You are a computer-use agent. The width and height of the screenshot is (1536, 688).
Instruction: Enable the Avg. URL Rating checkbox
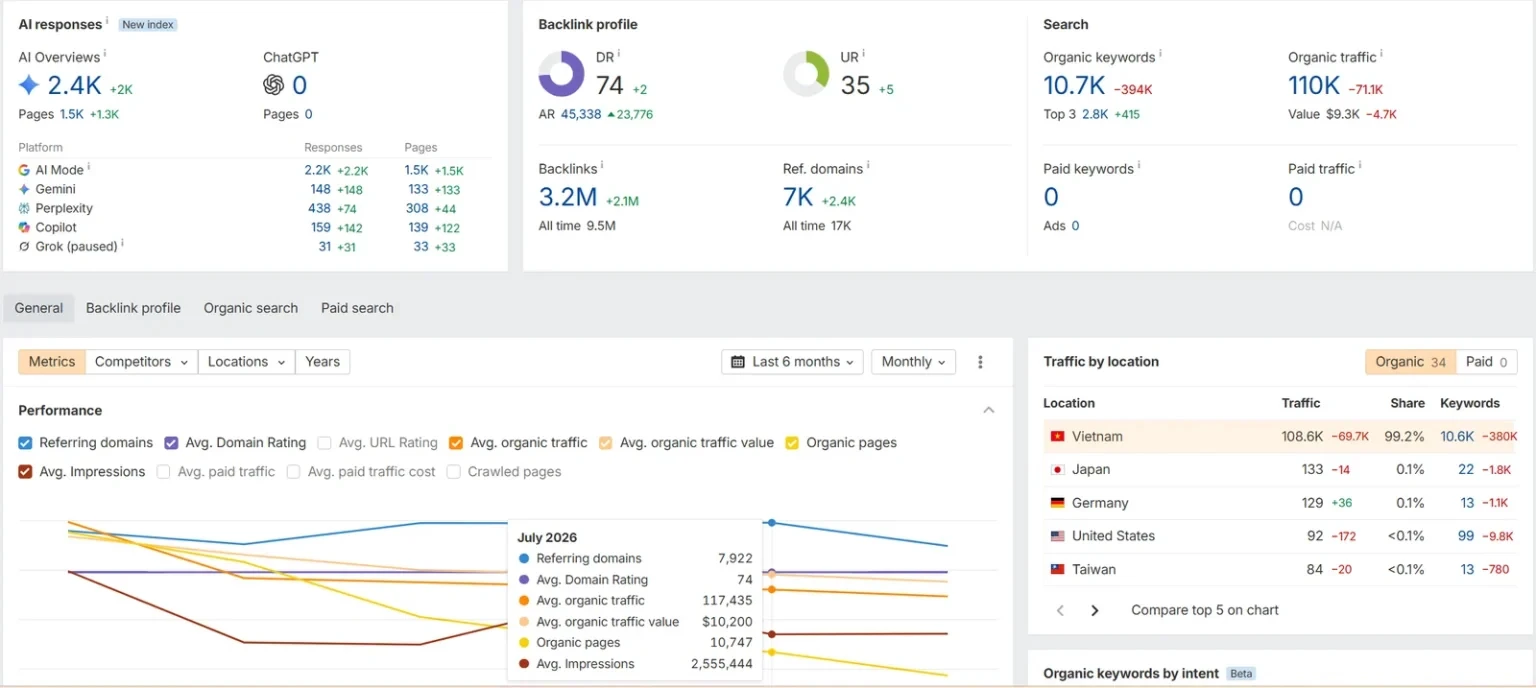pos(325,443)
